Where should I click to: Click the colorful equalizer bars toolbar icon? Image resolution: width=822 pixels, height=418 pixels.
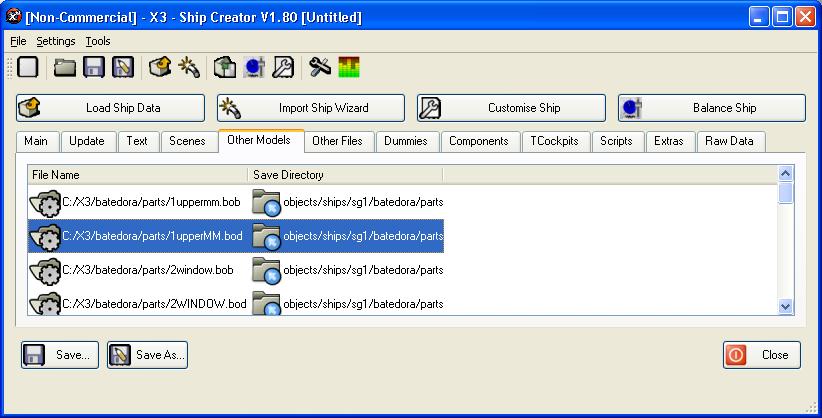pyautogui.click(x=349, y=67)
